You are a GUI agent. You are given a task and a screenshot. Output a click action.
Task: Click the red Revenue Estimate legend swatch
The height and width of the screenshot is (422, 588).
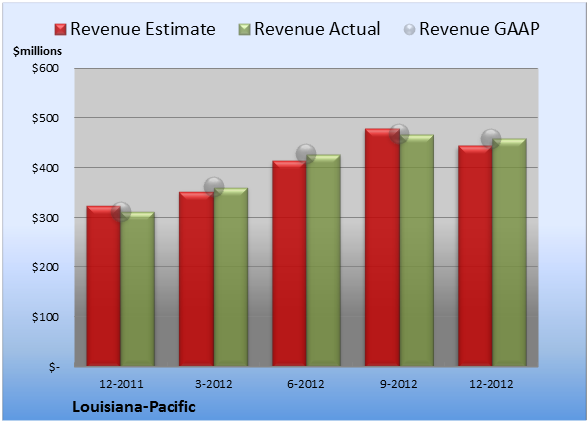coord(60,30)
